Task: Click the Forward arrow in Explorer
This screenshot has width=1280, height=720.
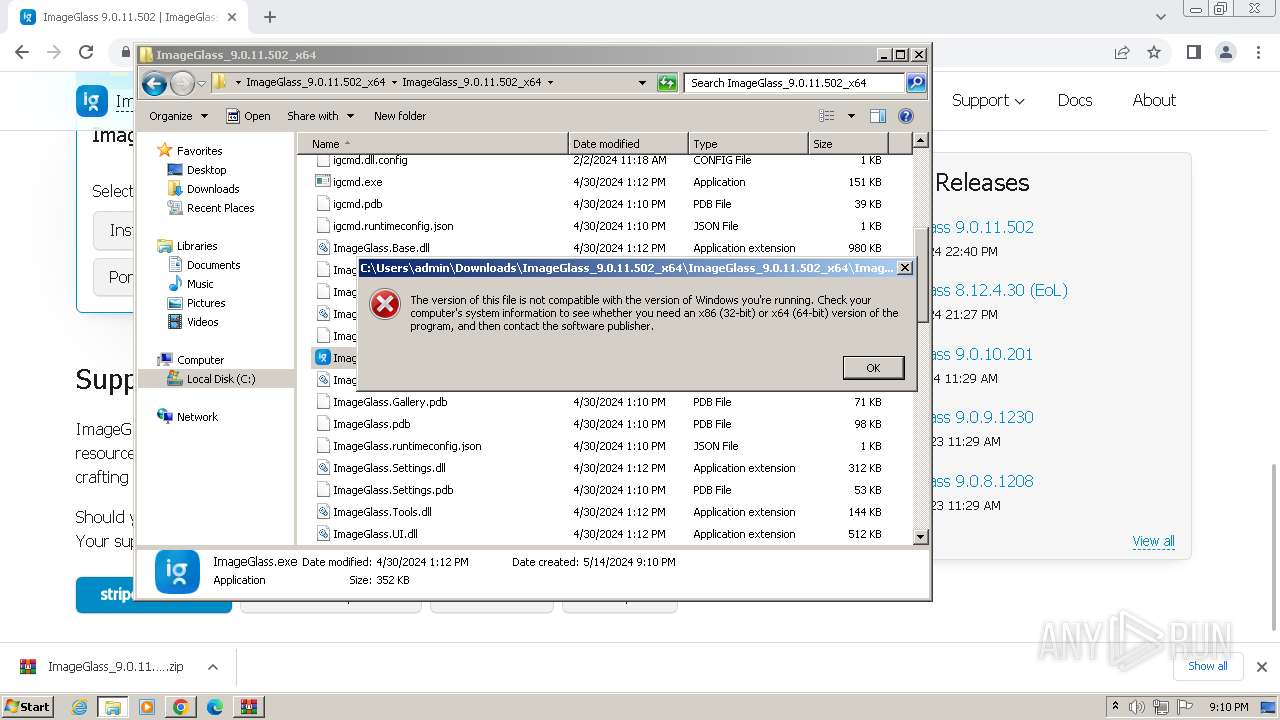Action: click(182, 83)
